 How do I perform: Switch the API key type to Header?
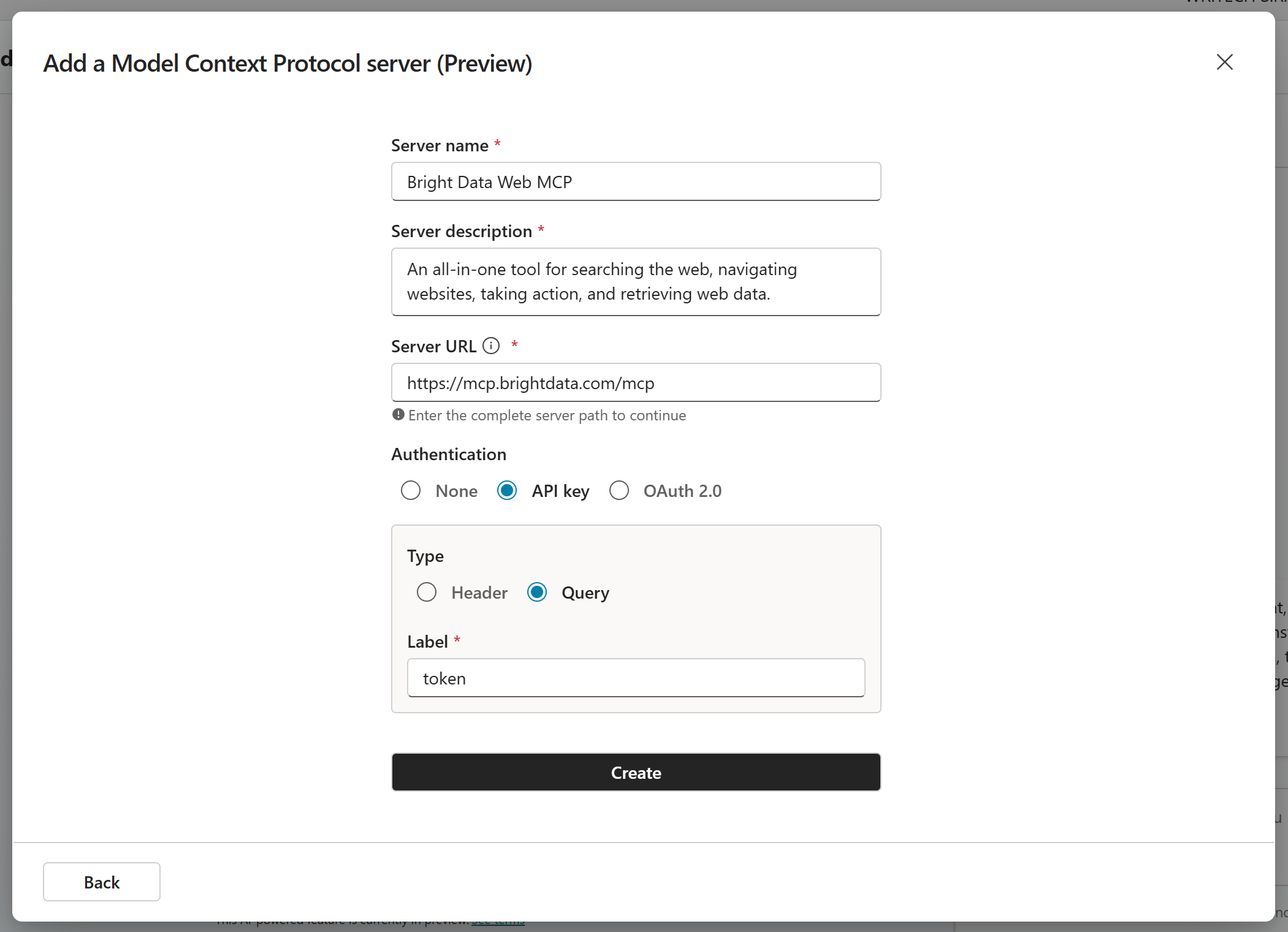[427, 592]
